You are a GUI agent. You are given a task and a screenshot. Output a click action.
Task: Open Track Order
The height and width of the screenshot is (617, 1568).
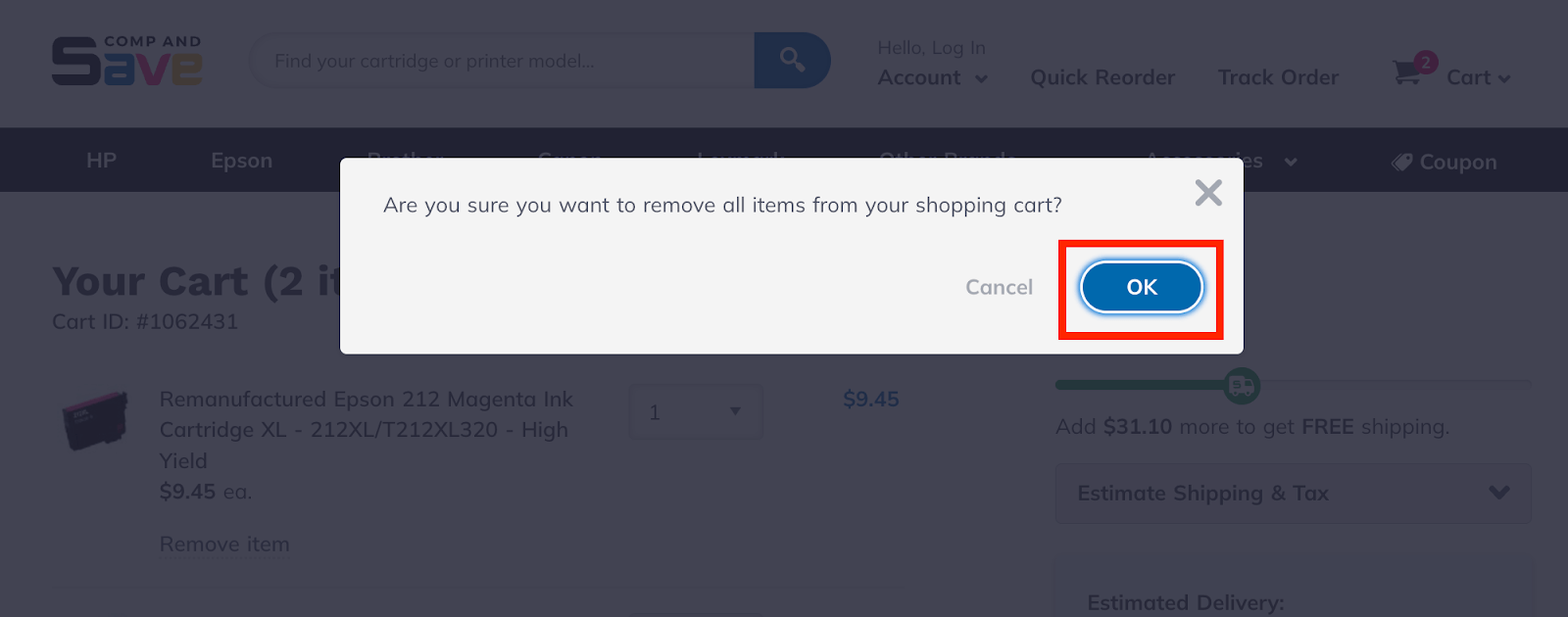point(1278,77)
